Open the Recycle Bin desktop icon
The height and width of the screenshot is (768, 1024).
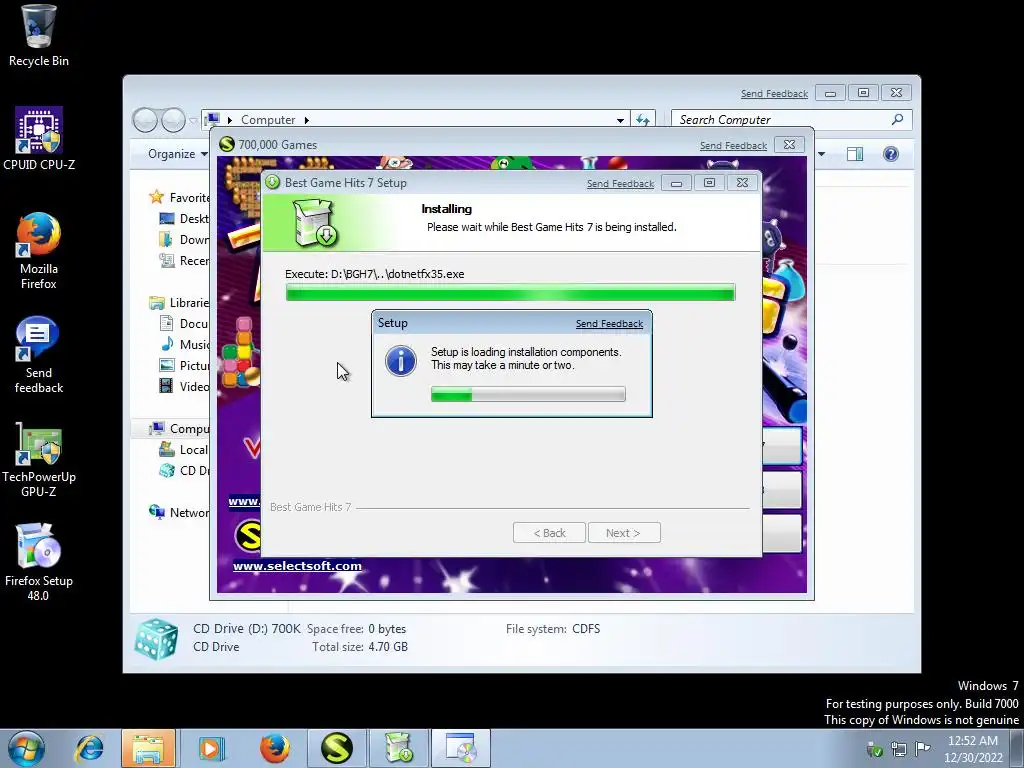[x=39, y=36]
